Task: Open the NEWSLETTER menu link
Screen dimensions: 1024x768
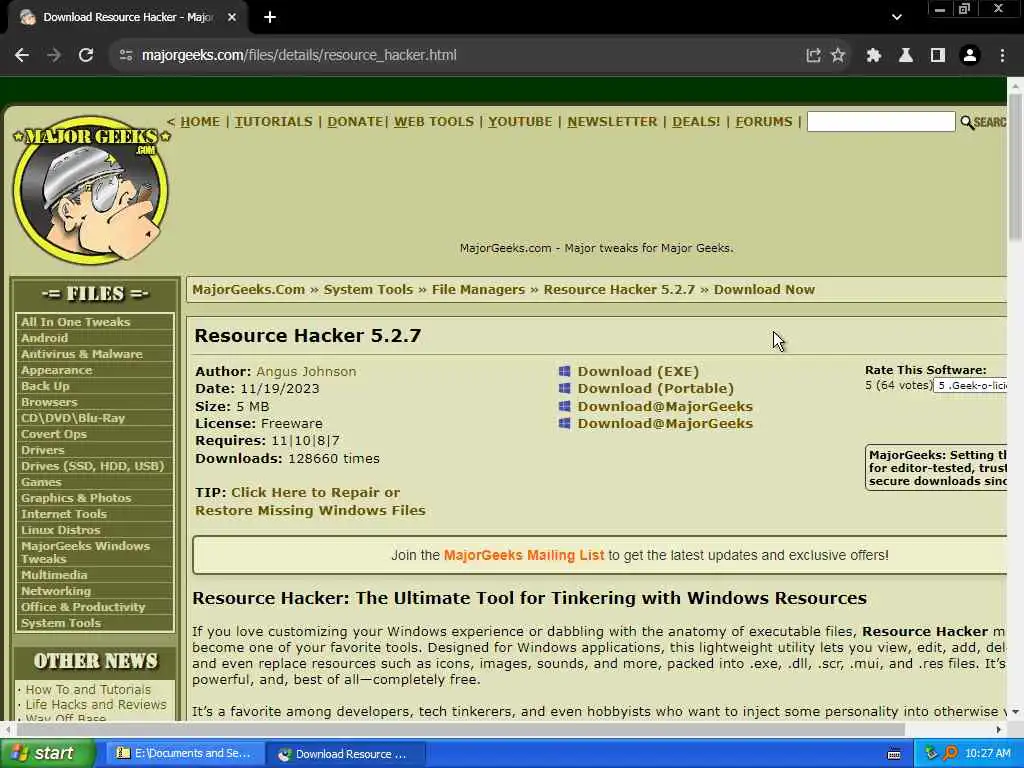Action: (x=612, y=121)
